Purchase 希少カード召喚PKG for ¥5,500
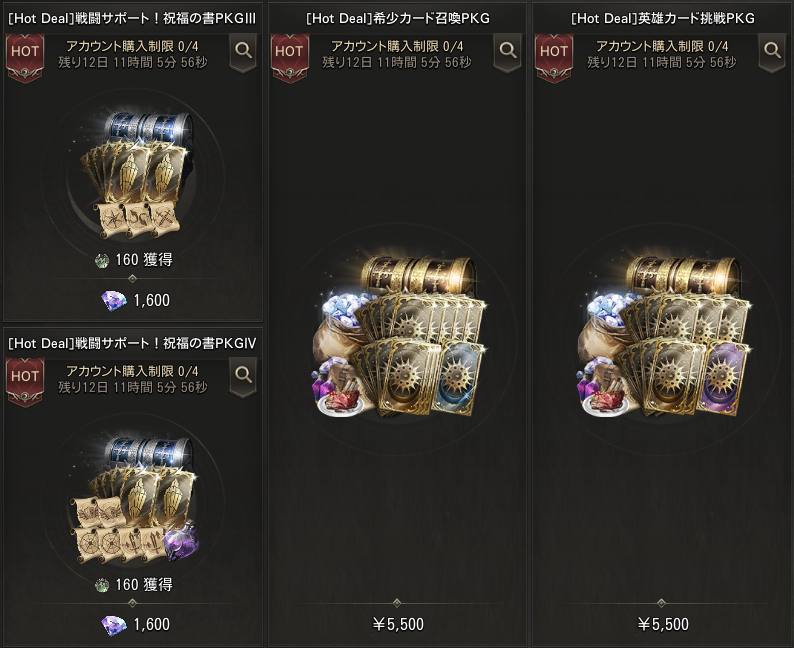This screenshot has width=794, height=648. [x=398, y=624]
